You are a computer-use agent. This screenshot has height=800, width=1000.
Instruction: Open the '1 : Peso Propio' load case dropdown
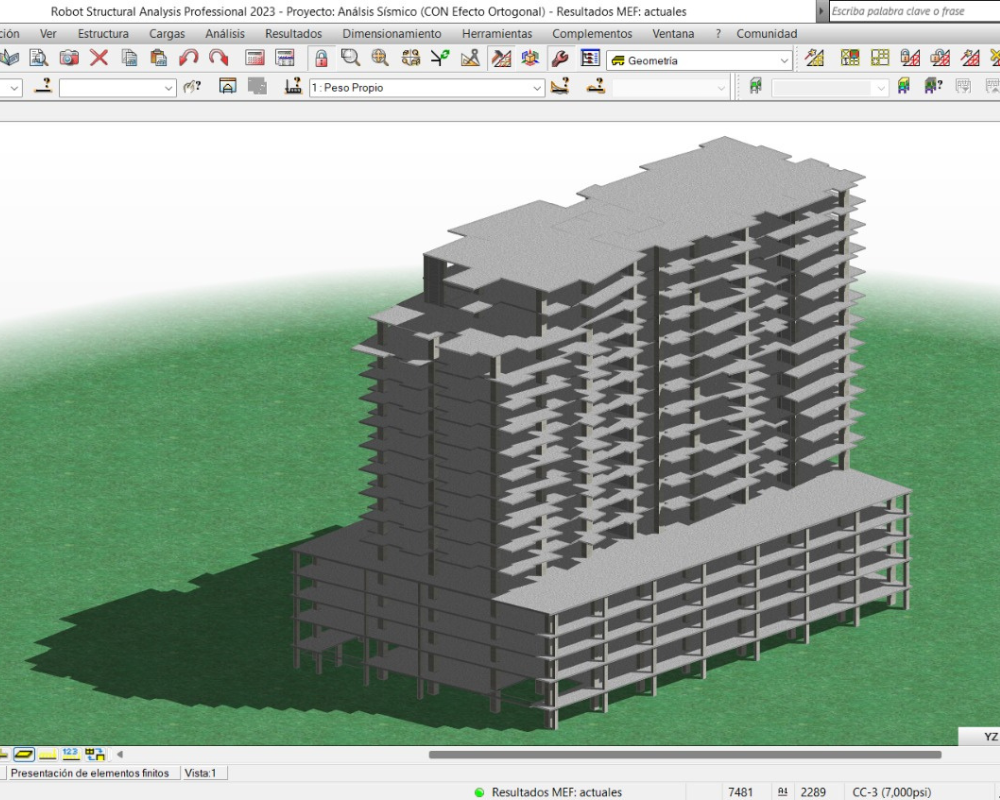coord(537,88)
